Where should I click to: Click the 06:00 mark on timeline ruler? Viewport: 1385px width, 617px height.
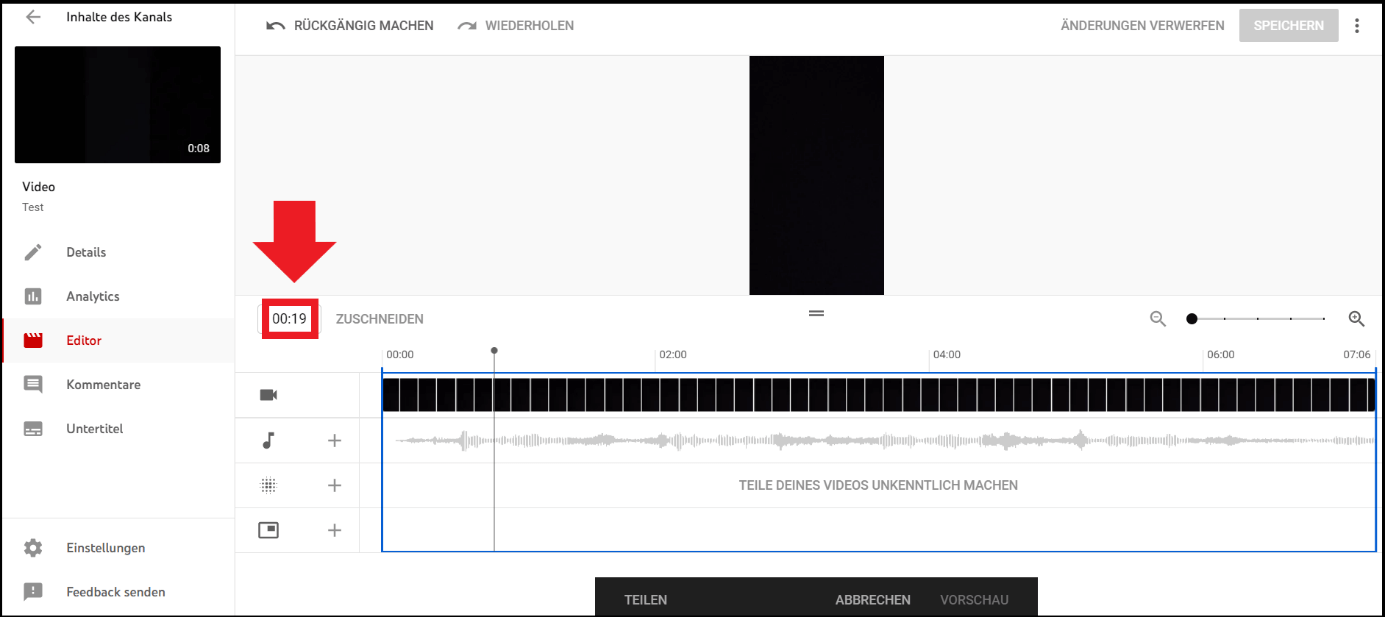coord(1220,355)
